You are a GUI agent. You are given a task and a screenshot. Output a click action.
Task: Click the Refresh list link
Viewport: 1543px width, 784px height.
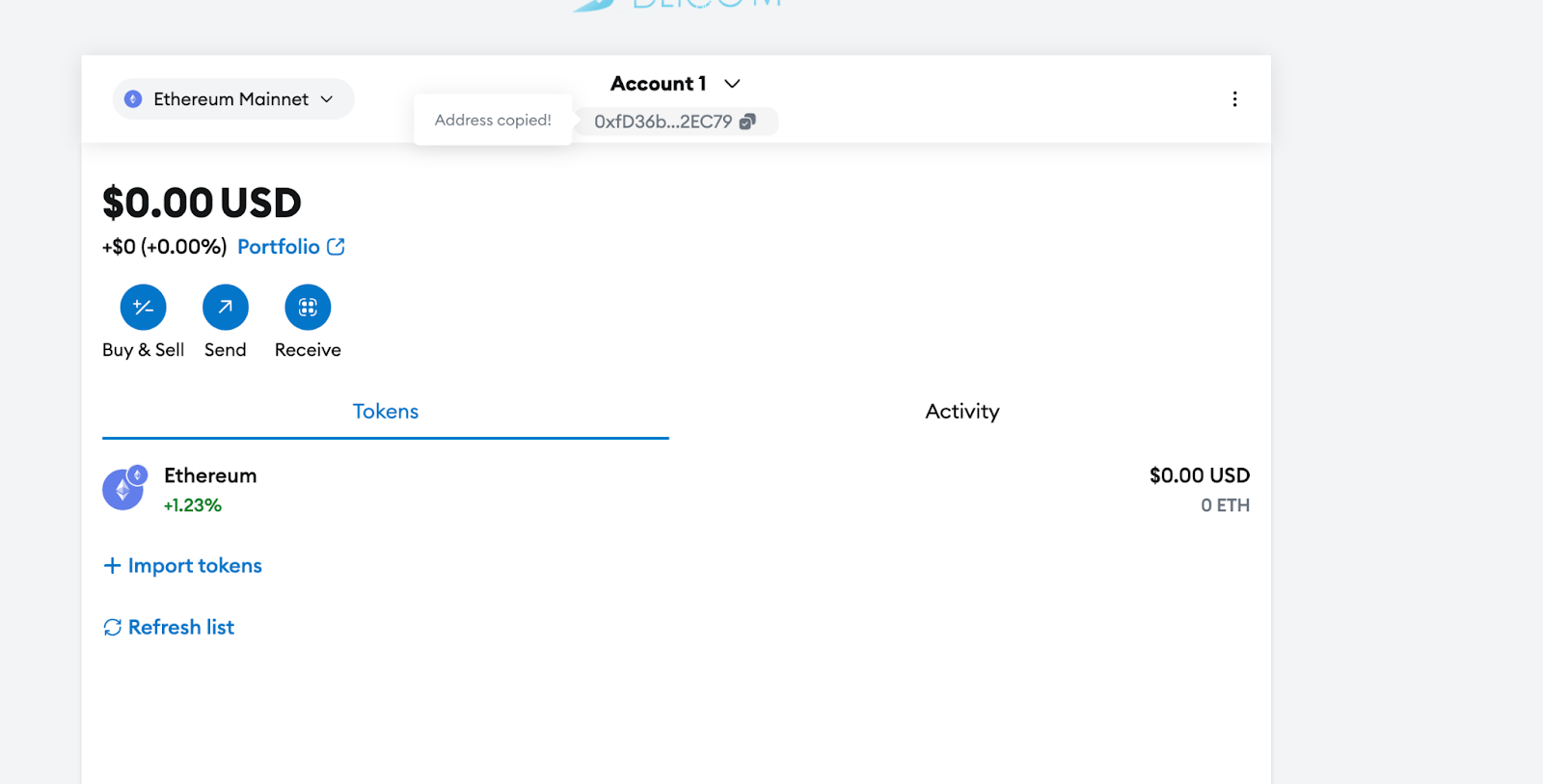(181, 628)
